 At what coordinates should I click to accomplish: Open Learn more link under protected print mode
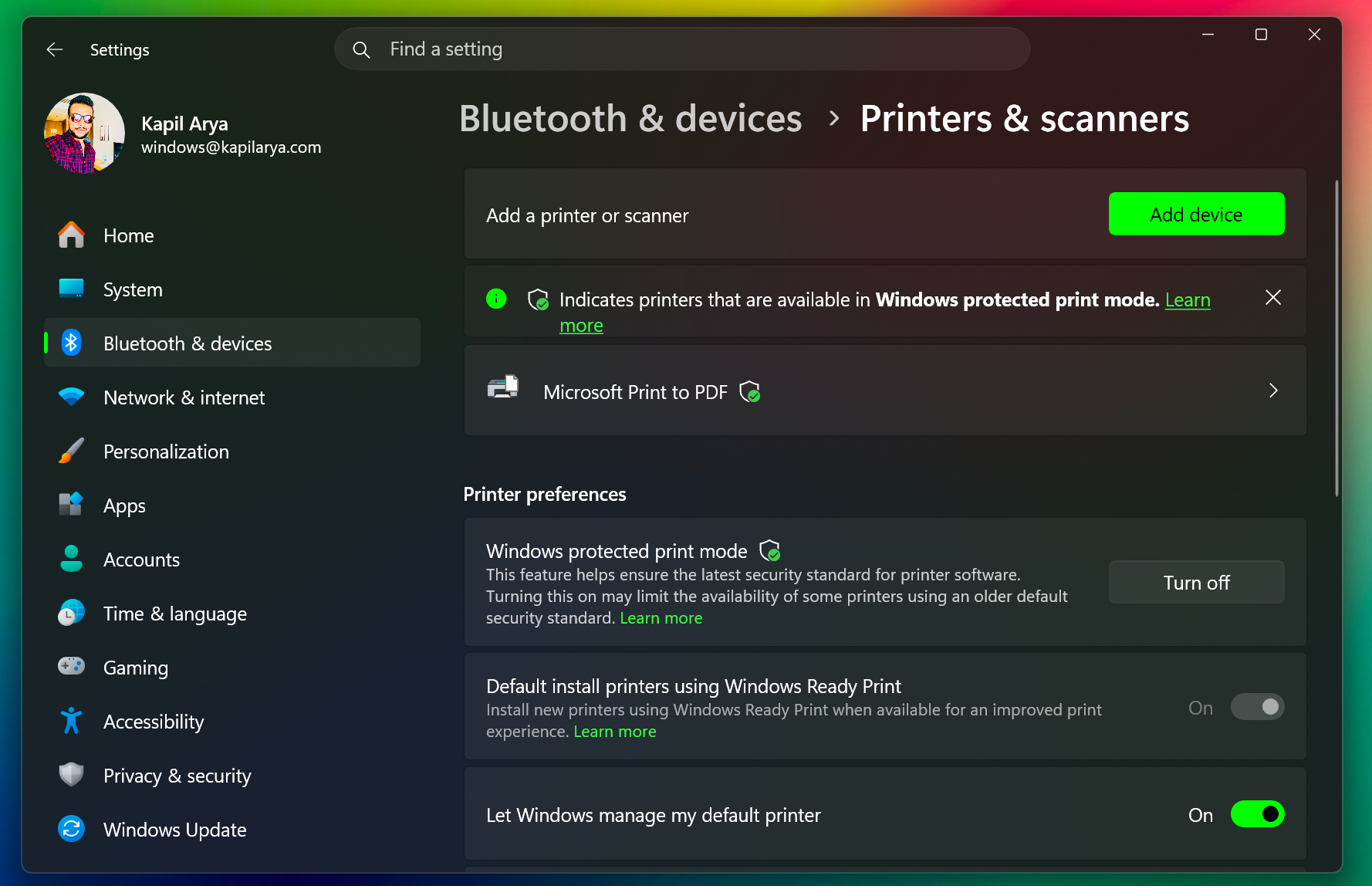(661, 618)
